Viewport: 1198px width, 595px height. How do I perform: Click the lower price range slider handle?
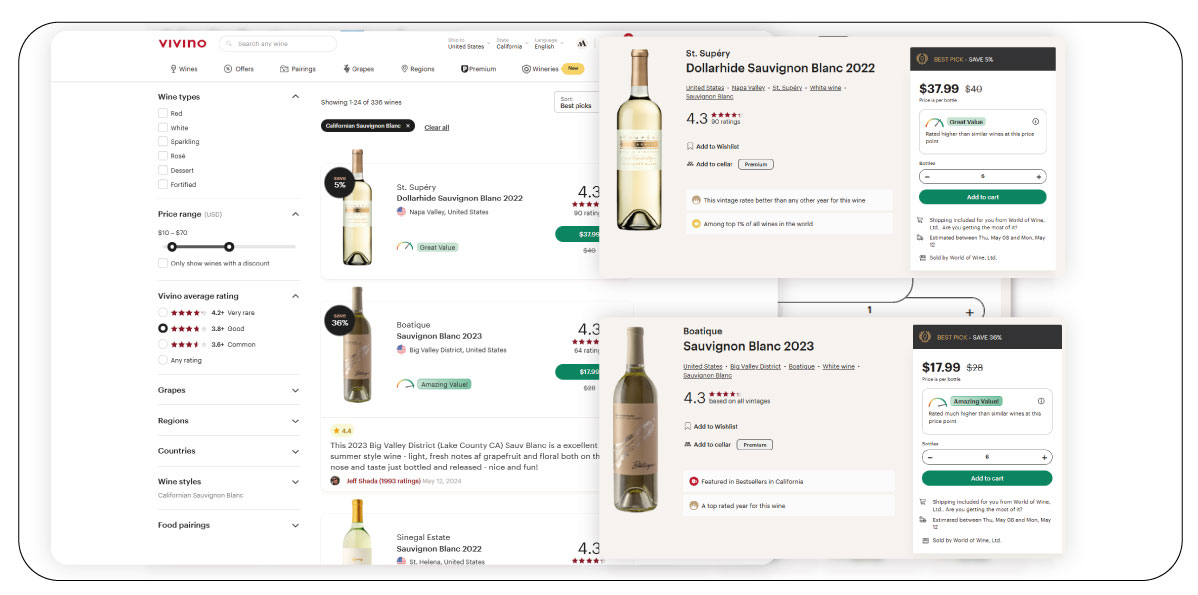[172, 247]
